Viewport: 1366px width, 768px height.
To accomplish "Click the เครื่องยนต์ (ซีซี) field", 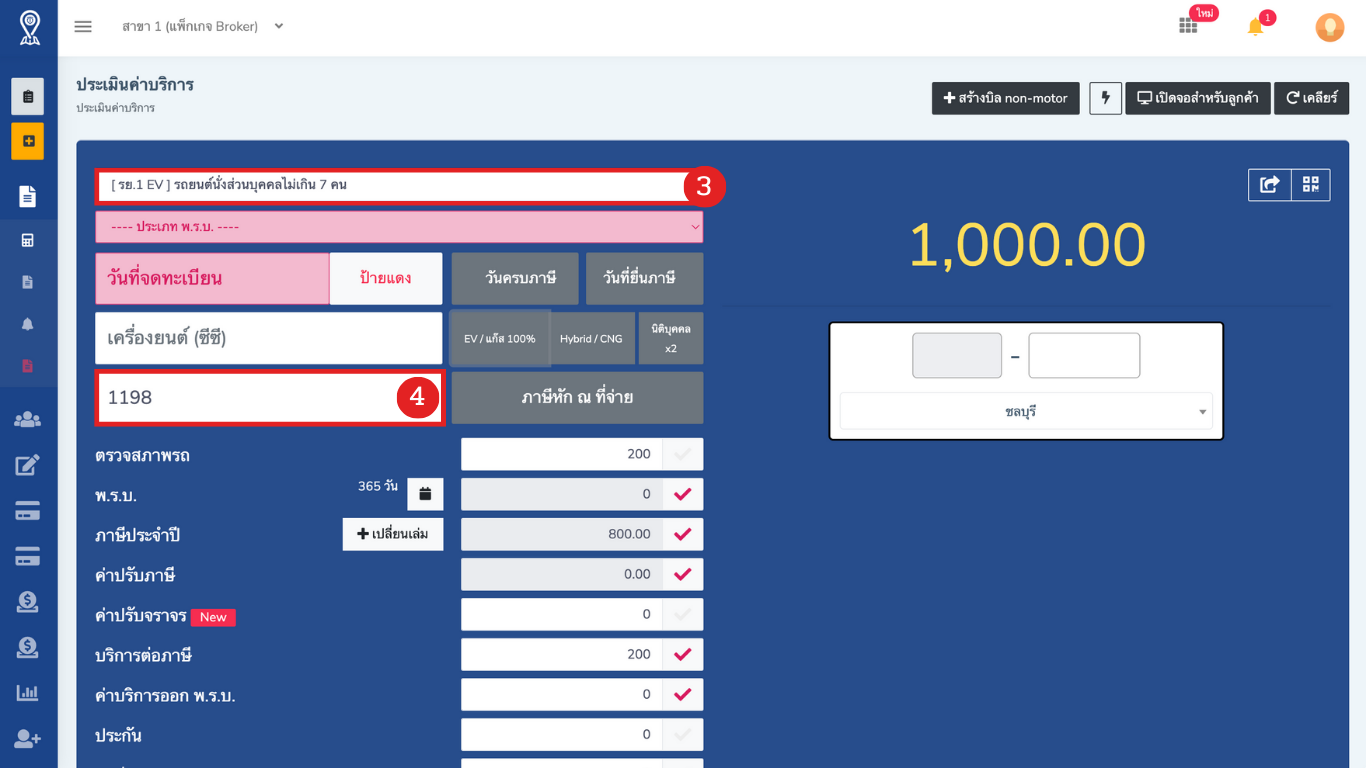I will coord(269,338).
